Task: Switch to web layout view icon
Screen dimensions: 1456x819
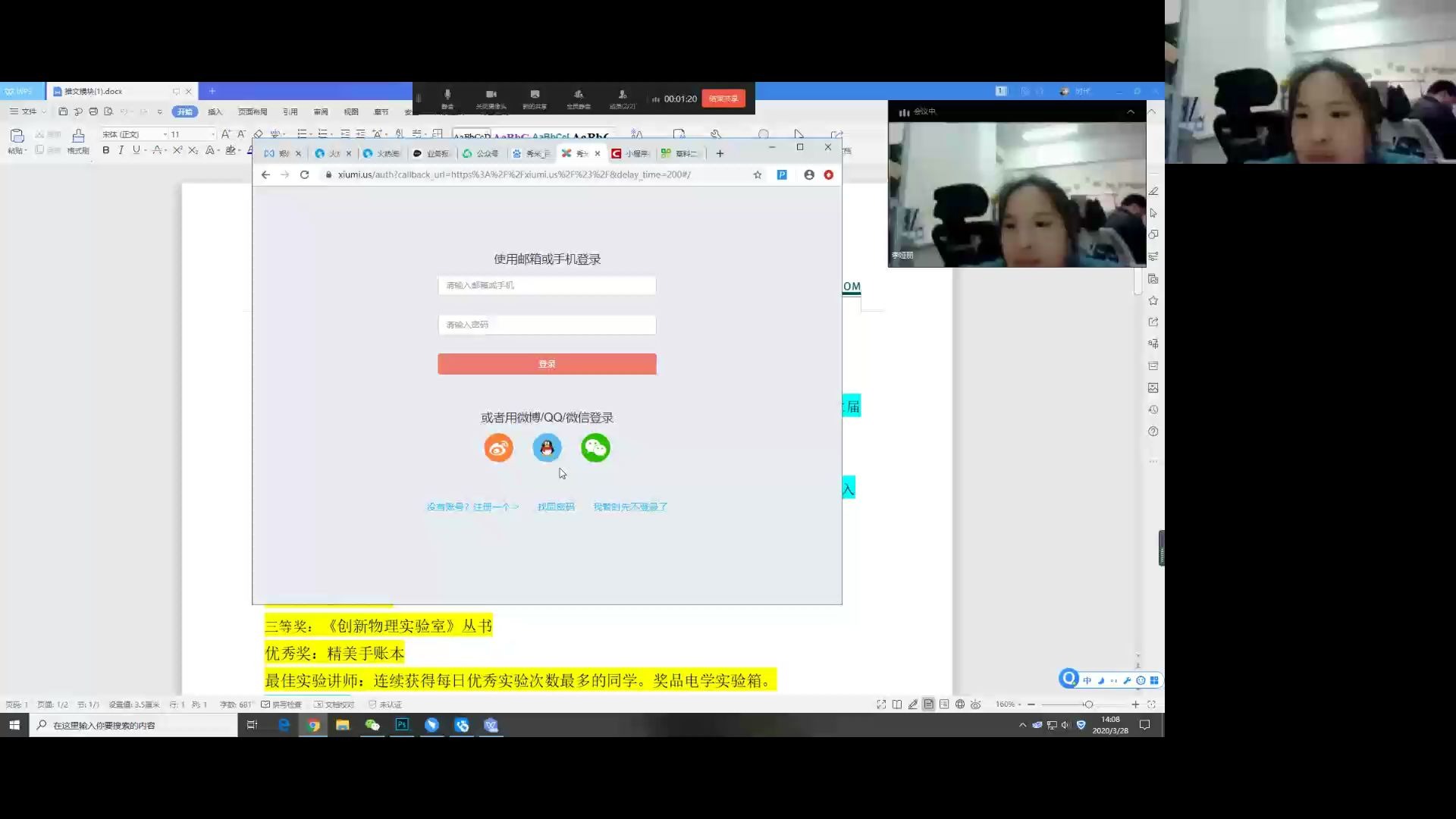Action: [x=960, y=704]
